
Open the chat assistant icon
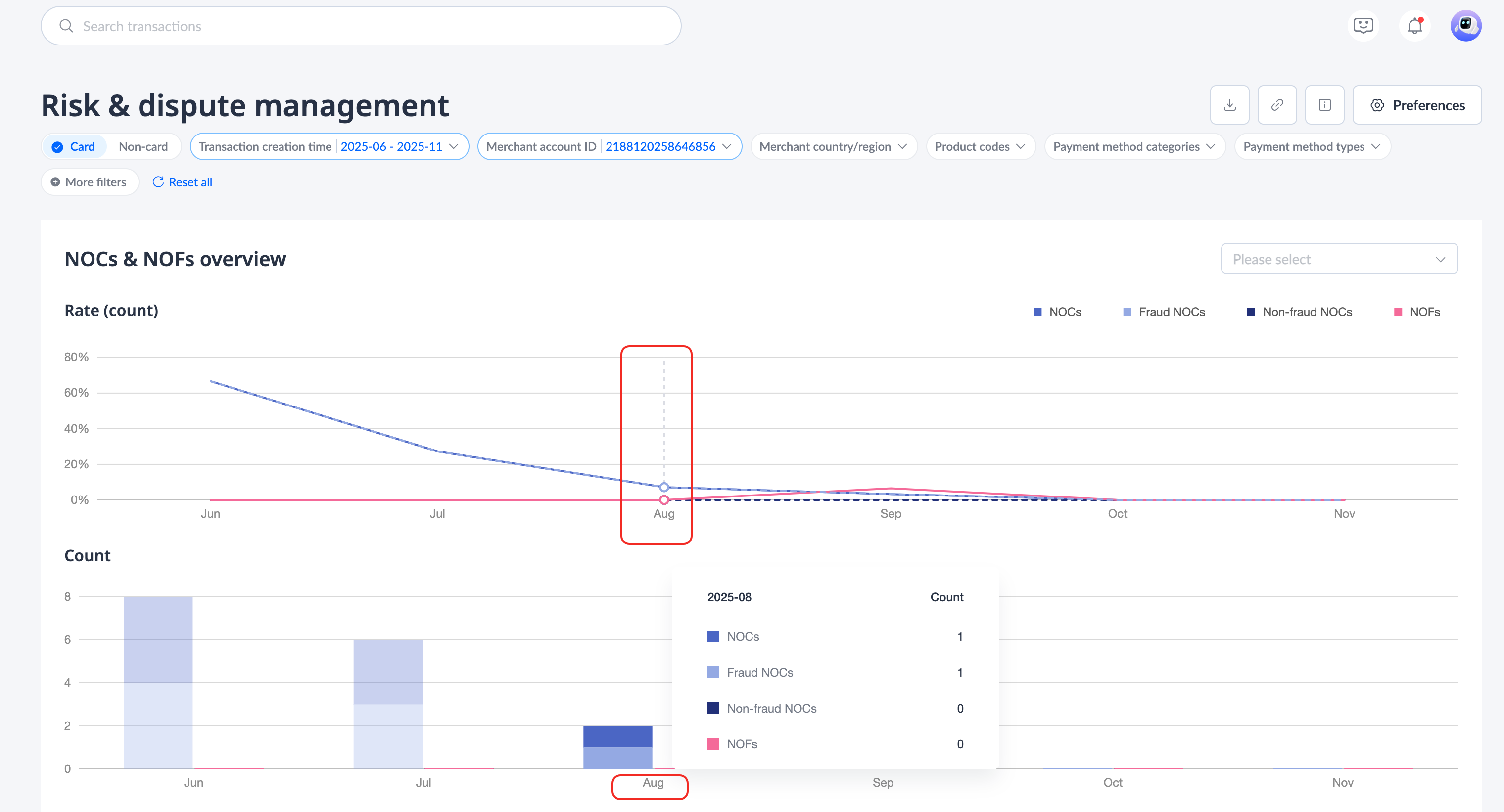coord(1363,26)
